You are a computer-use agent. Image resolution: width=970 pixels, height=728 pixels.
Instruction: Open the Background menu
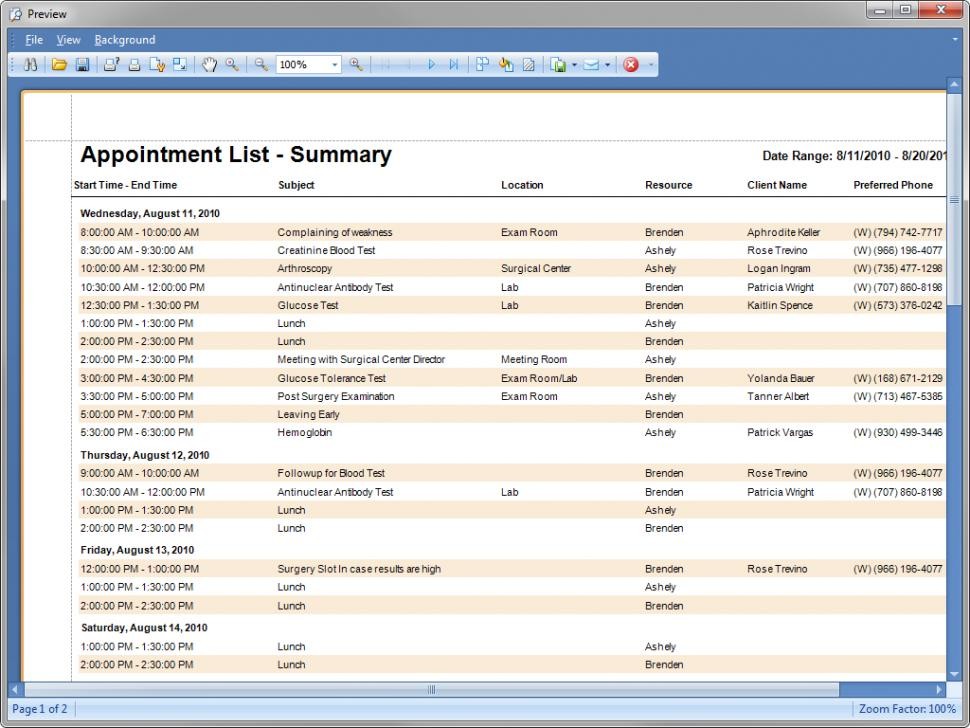(x=125, y=40)
